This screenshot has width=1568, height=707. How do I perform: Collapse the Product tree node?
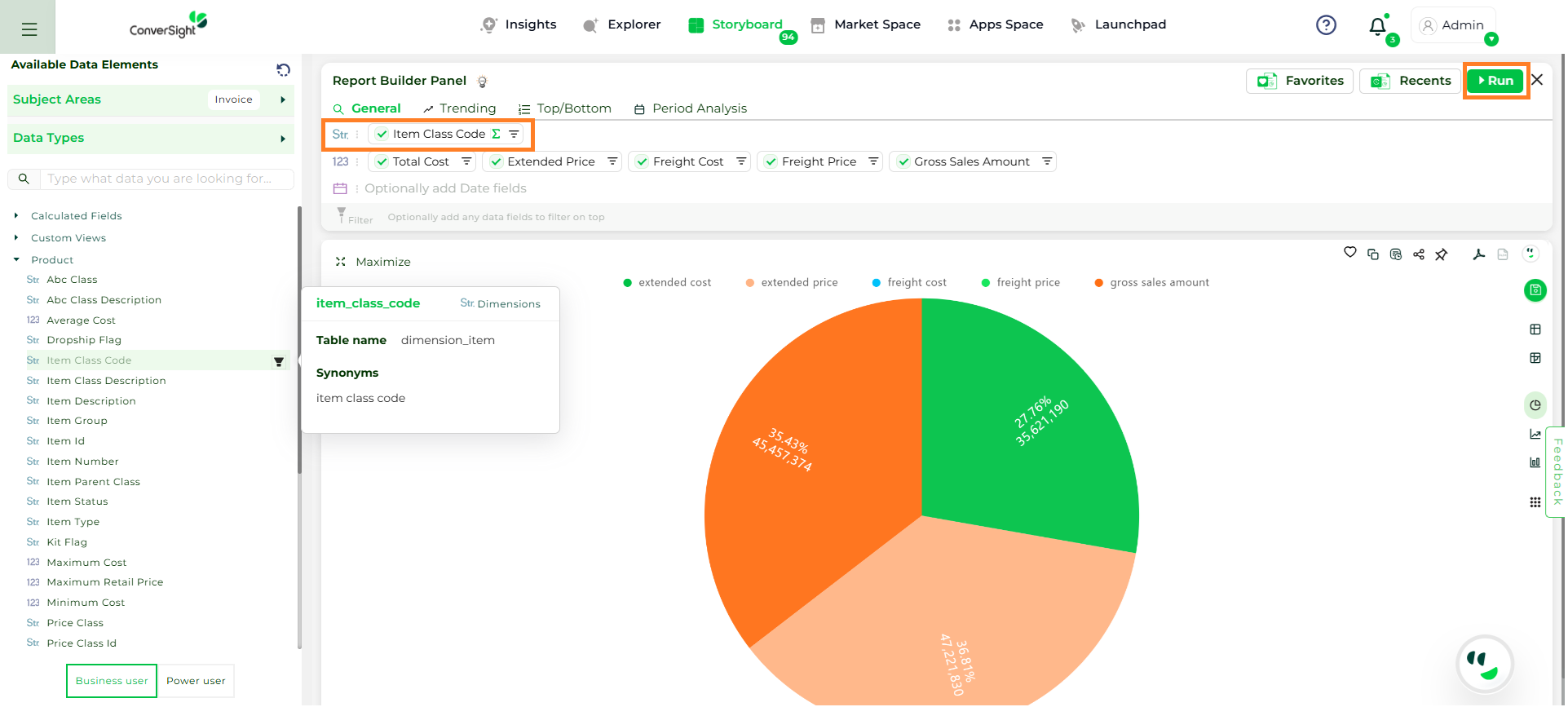[16, 260]
